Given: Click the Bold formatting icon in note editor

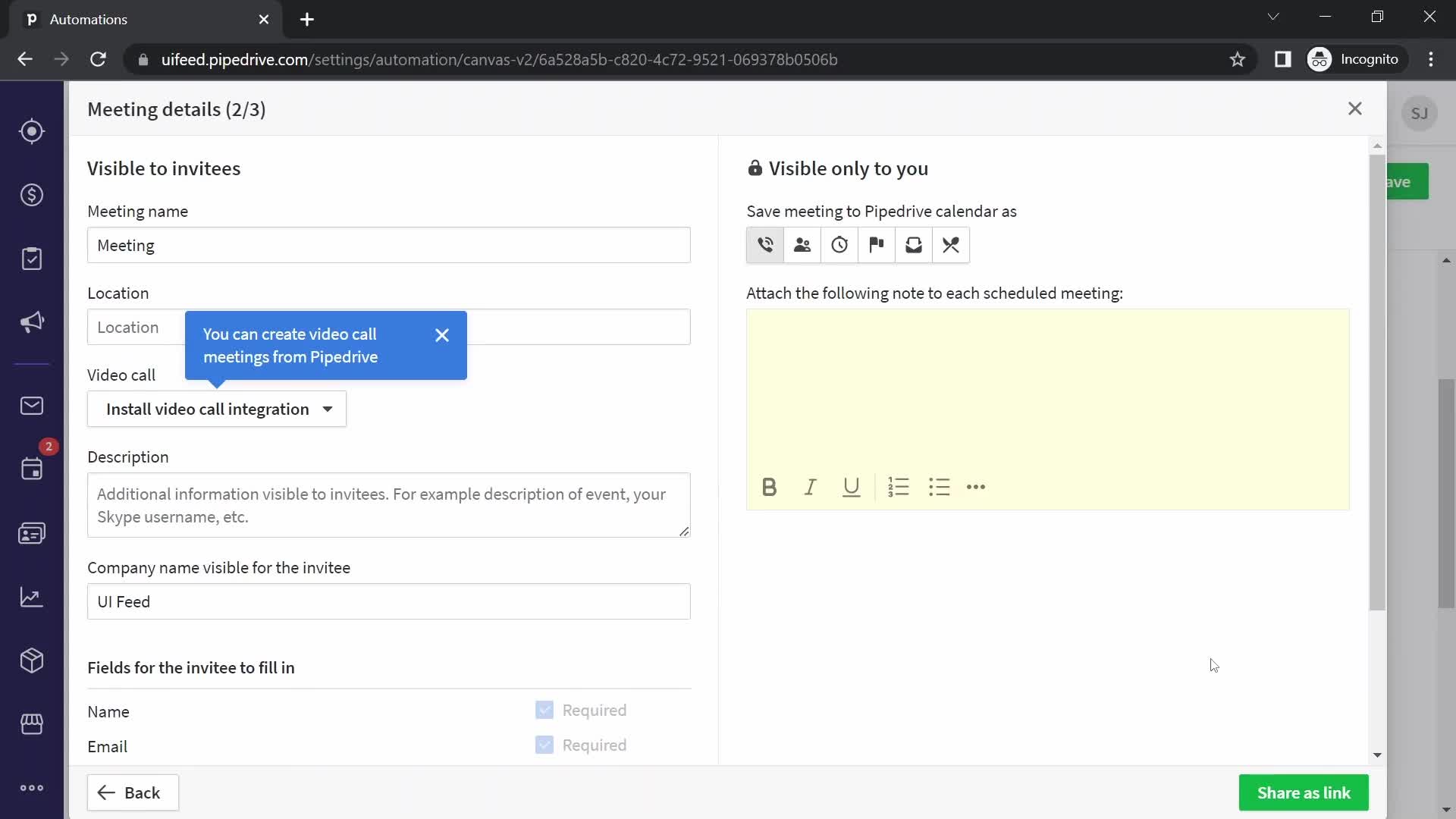Looking at the screenshot, I should (x=770, y=487).
